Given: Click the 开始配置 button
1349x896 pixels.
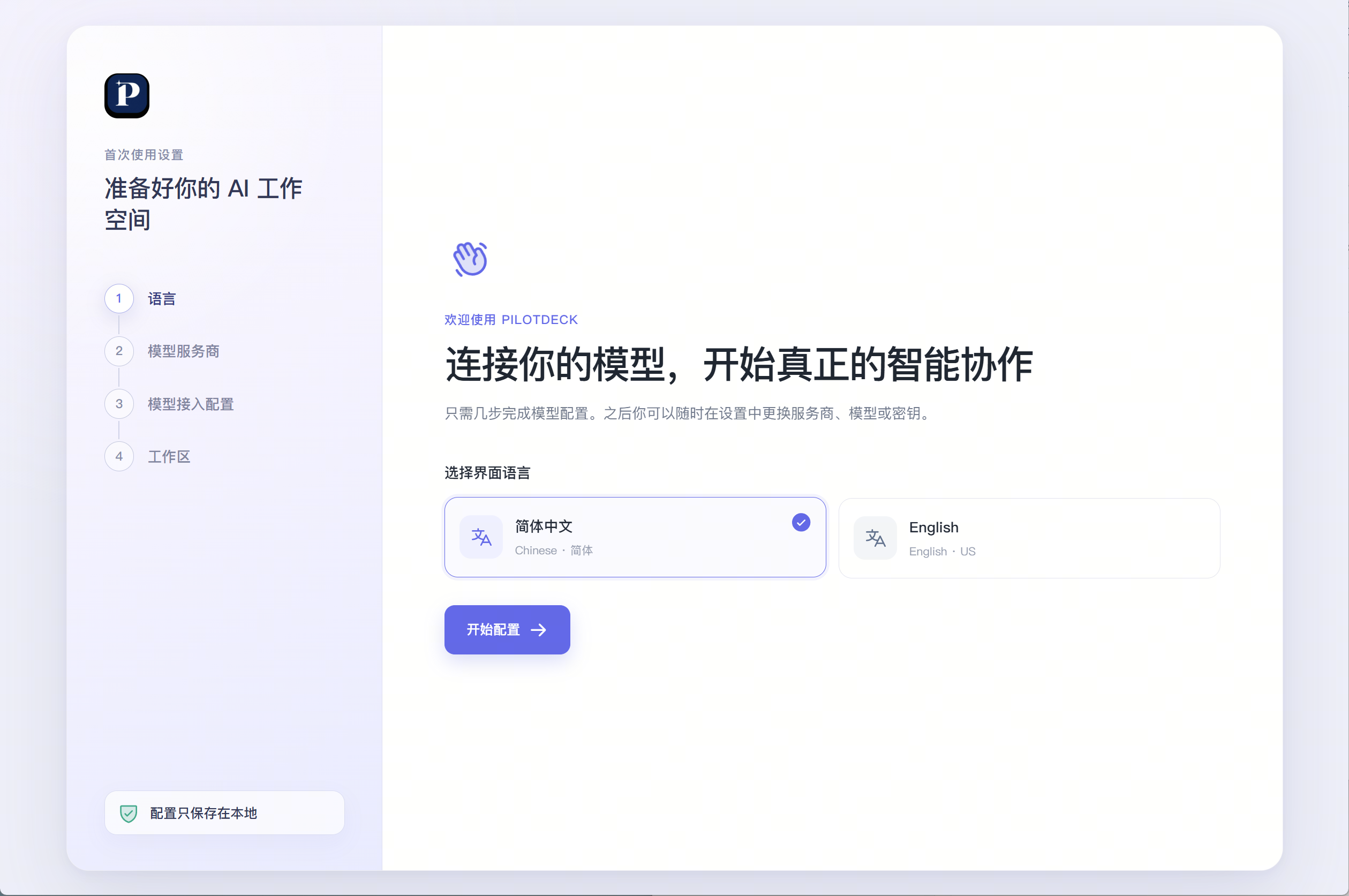Looking at the screenshot, I should [507, 630].
